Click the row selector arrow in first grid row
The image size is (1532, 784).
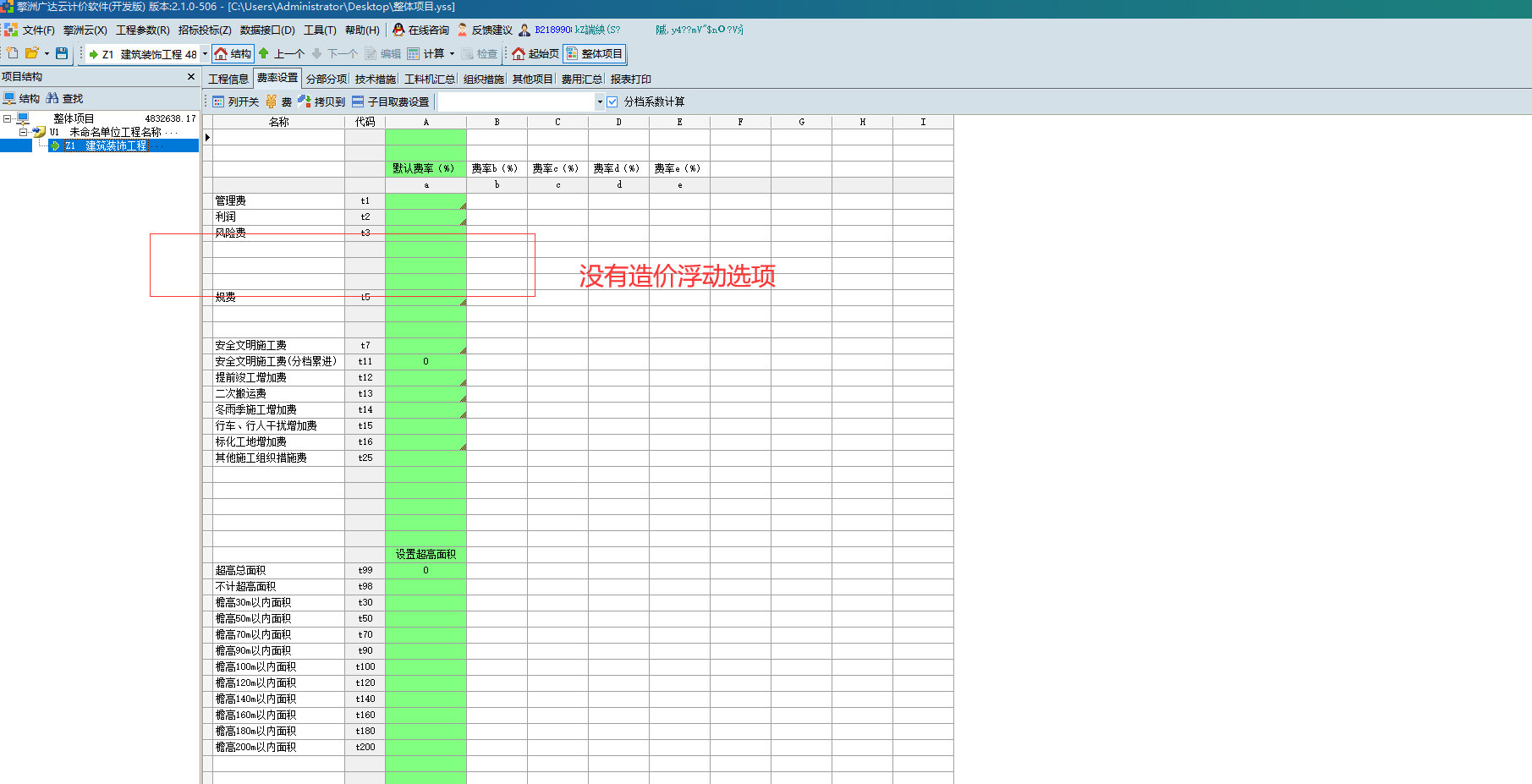207,137
